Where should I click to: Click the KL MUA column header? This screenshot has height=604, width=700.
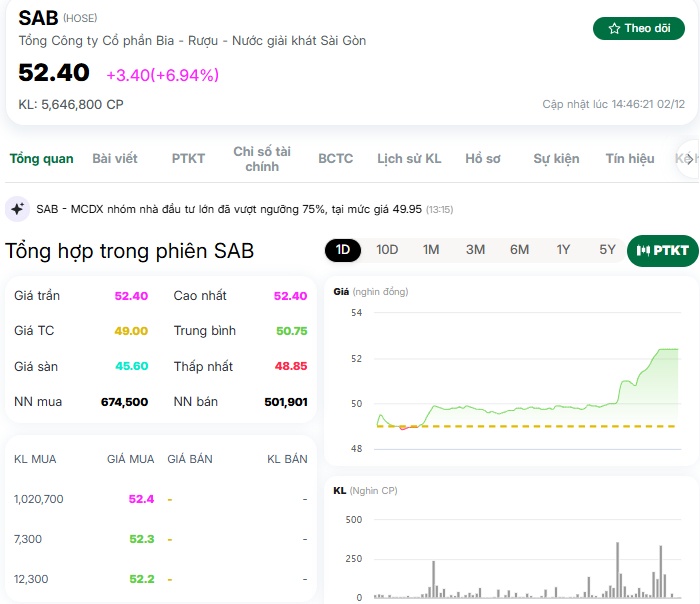pos(35,459)
